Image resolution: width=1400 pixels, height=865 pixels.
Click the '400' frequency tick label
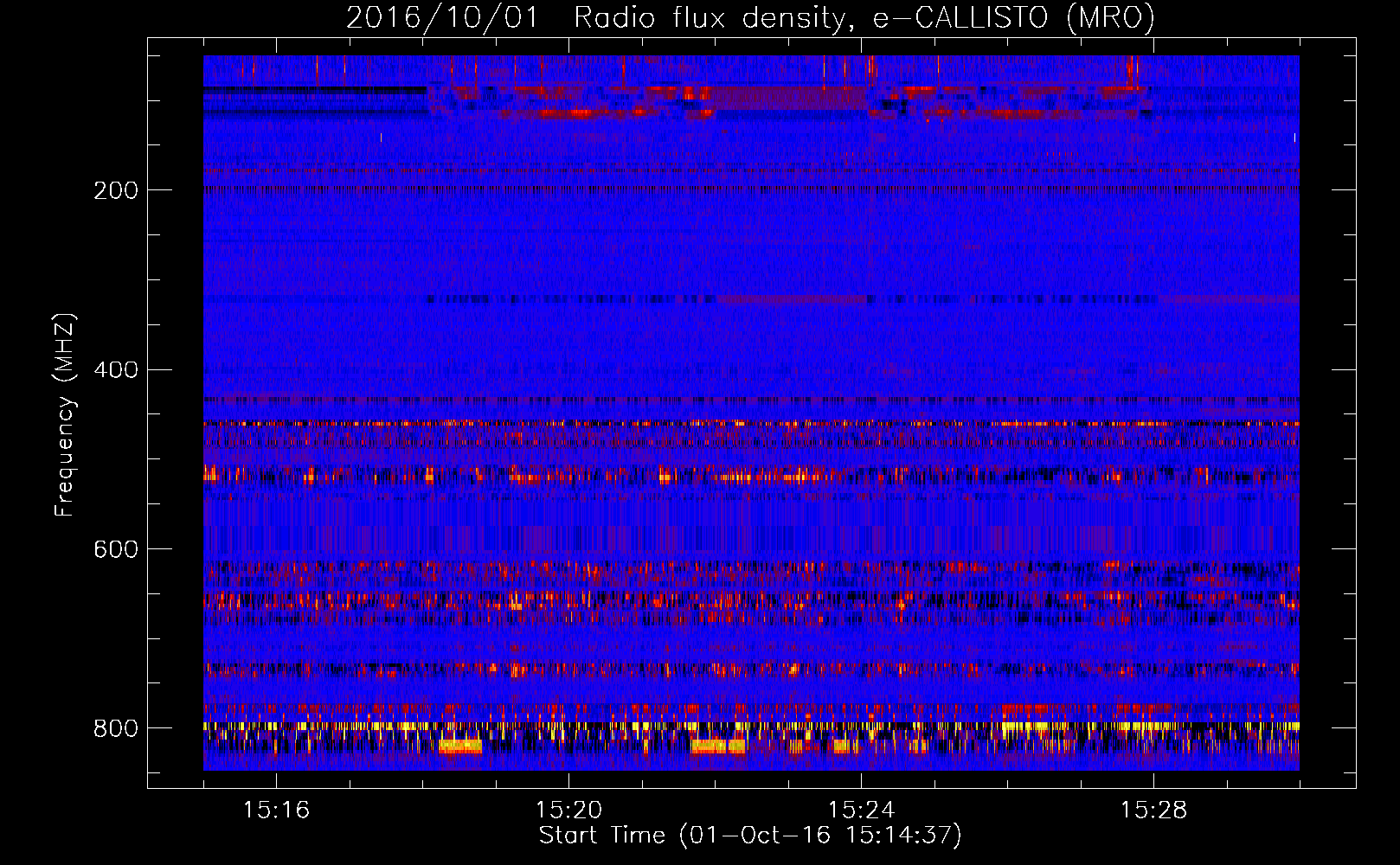click(115, 370)
